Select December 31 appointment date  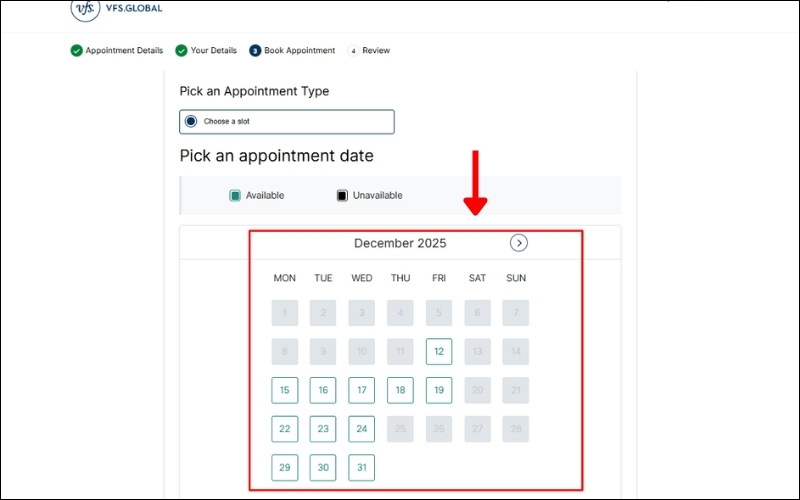click(x=362, y=467)
